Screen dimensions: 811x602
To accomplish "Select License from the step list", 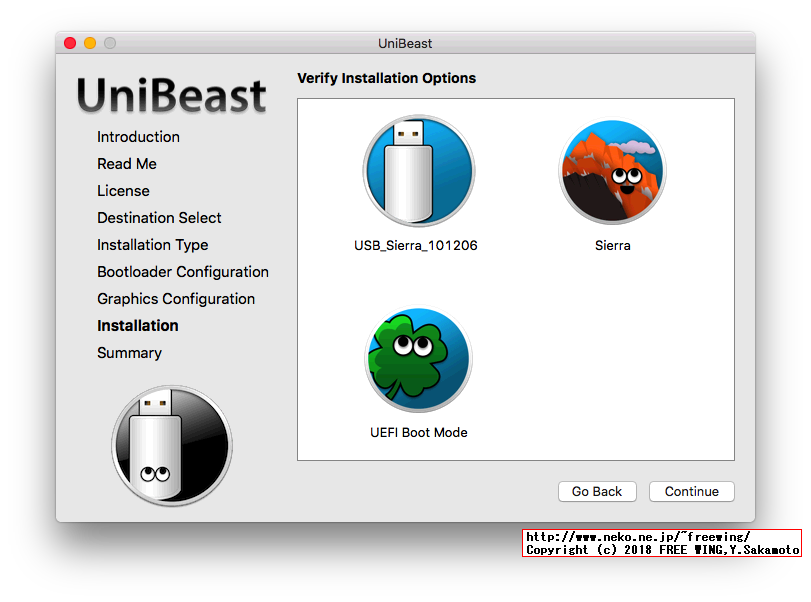I will coord(123,190).
